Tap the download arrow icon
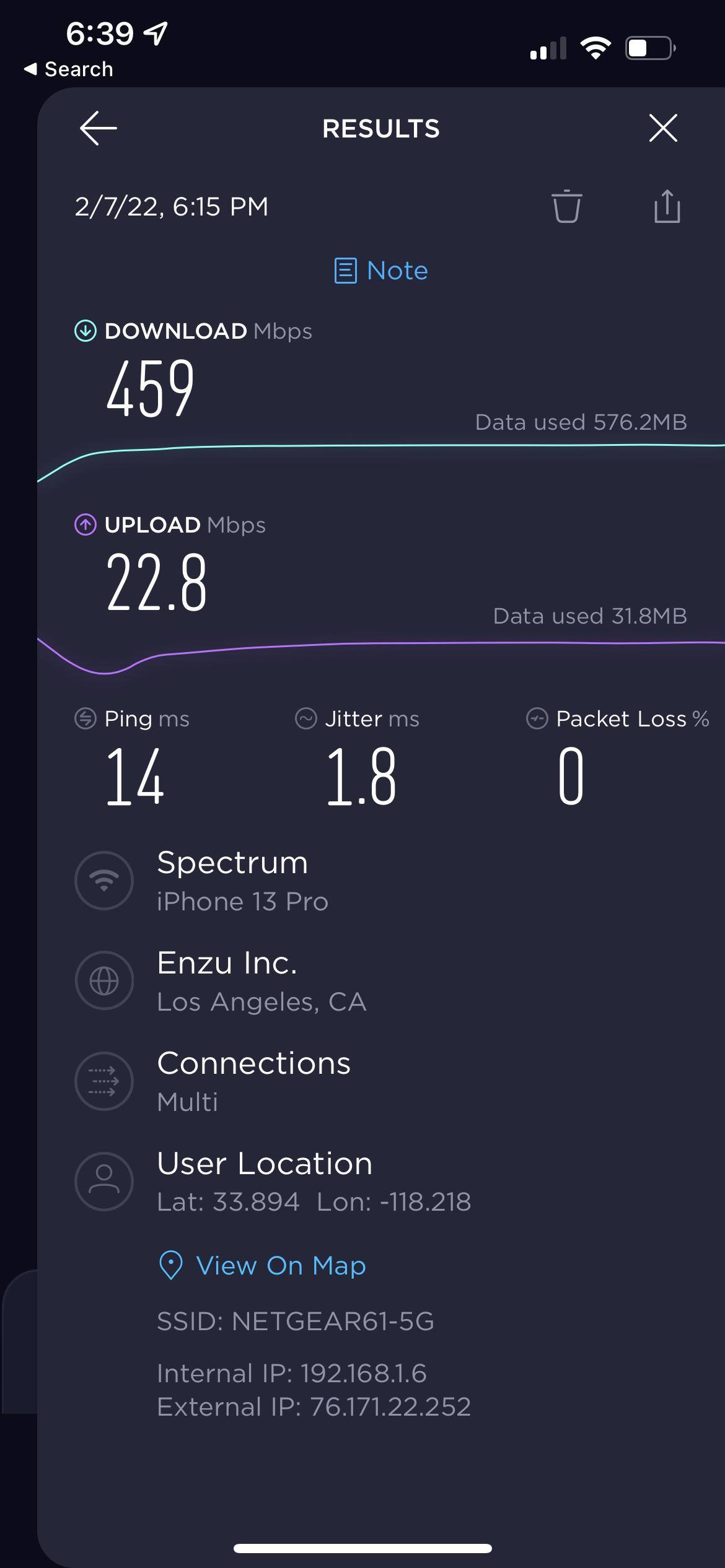Screen dimensions: 725x1568 (x=86, y=331)
